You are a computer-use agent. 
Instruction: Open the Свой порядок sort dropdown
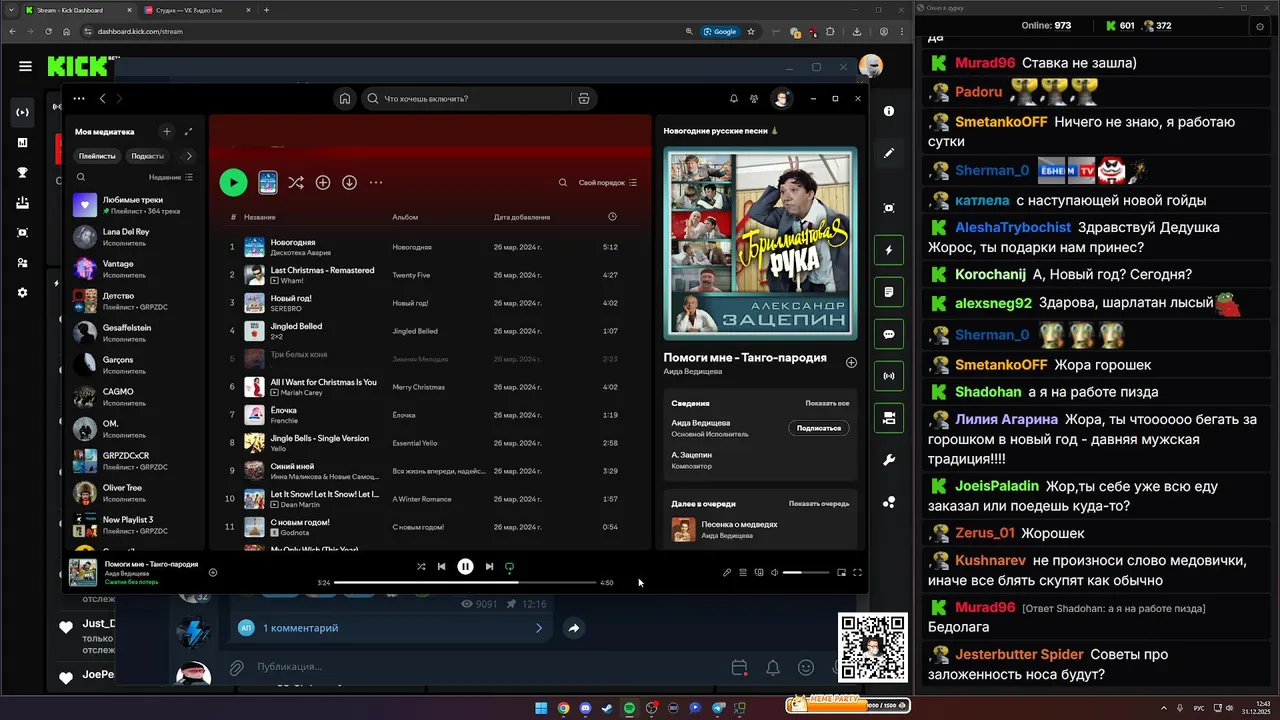pyautogui.click(x=608, y=182)
